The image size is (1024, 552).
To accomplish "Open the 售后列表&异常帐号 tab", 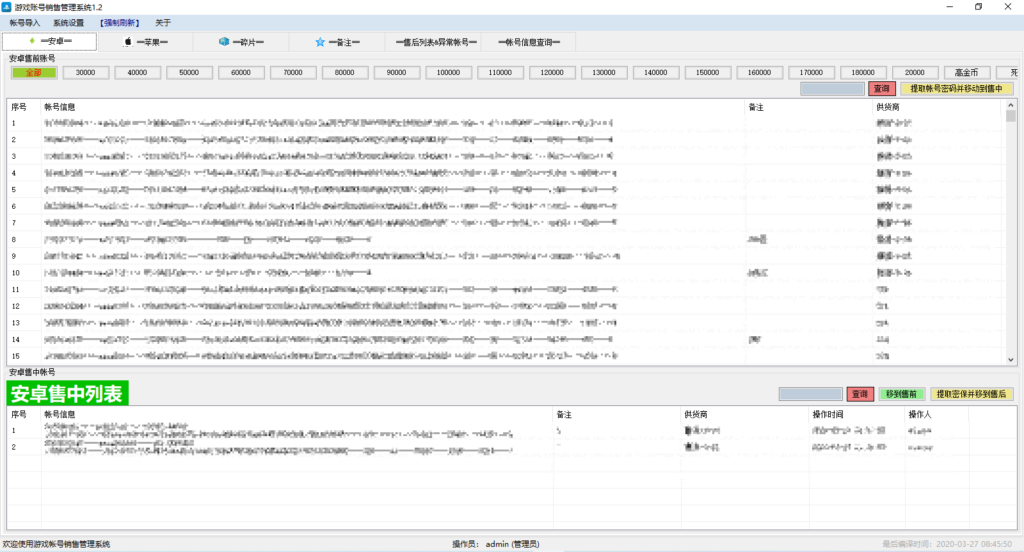I will (x=434, y=42).
